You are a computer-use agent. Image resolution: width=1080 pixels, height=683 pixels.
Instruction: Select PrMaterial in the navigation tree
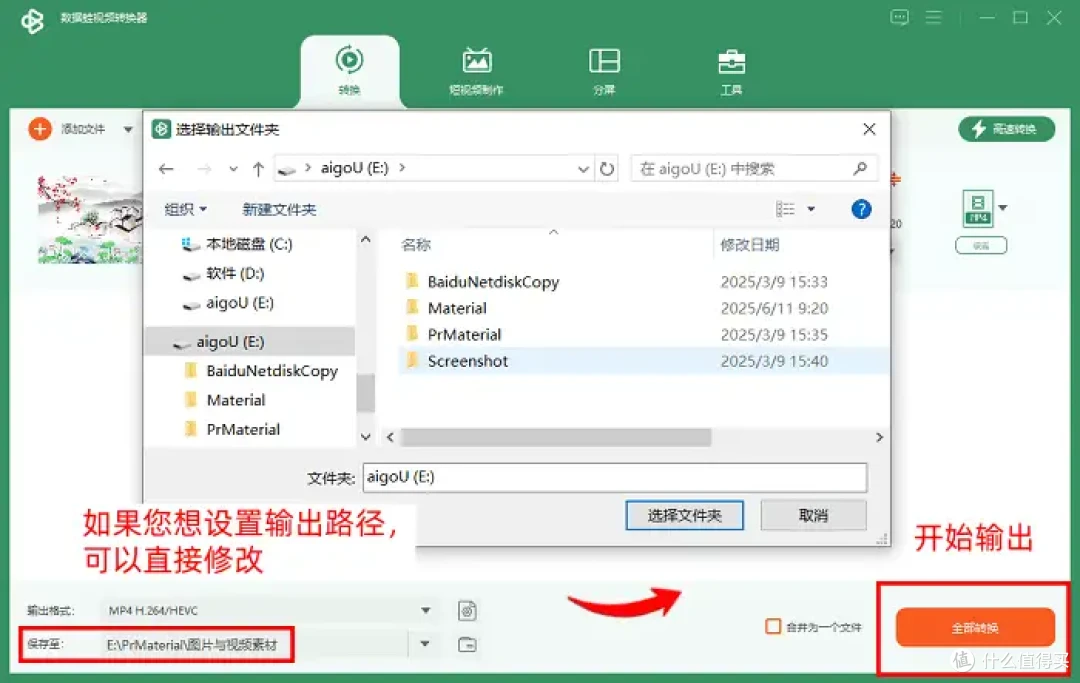tap(243, 430)
